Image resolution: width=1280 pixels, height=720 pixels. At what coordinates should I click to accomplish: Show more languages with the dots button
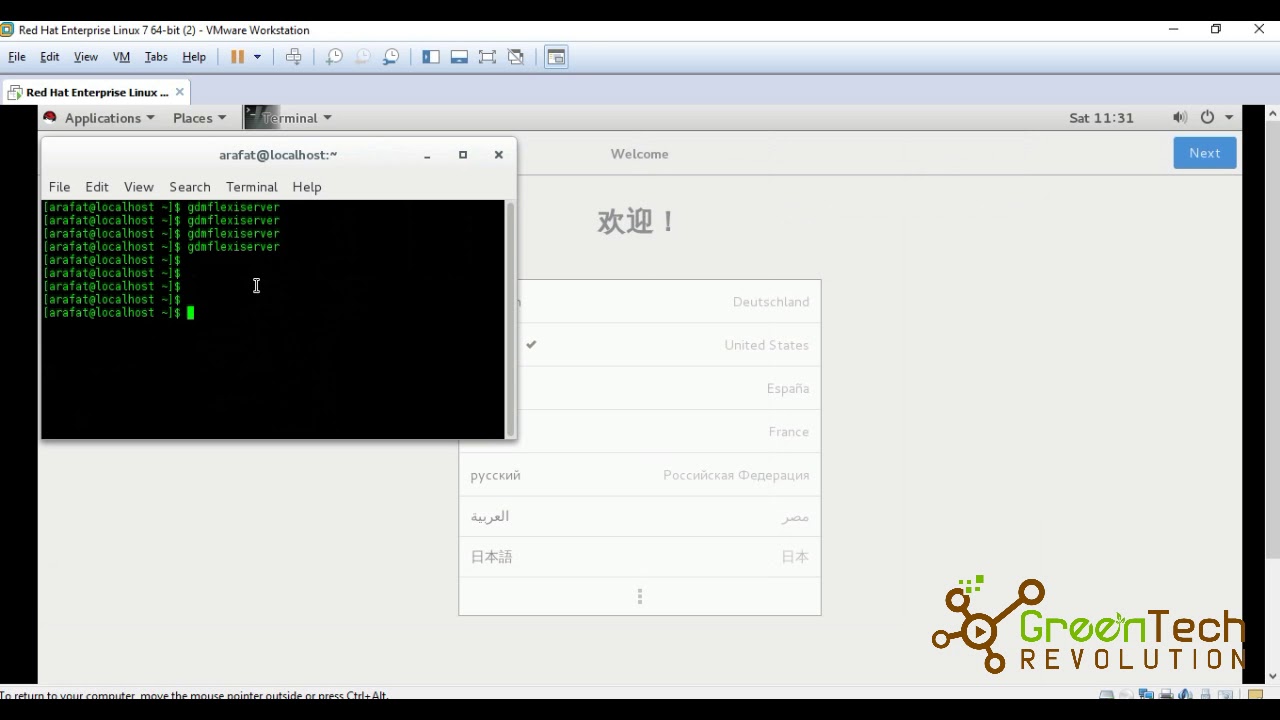[640, 597]
